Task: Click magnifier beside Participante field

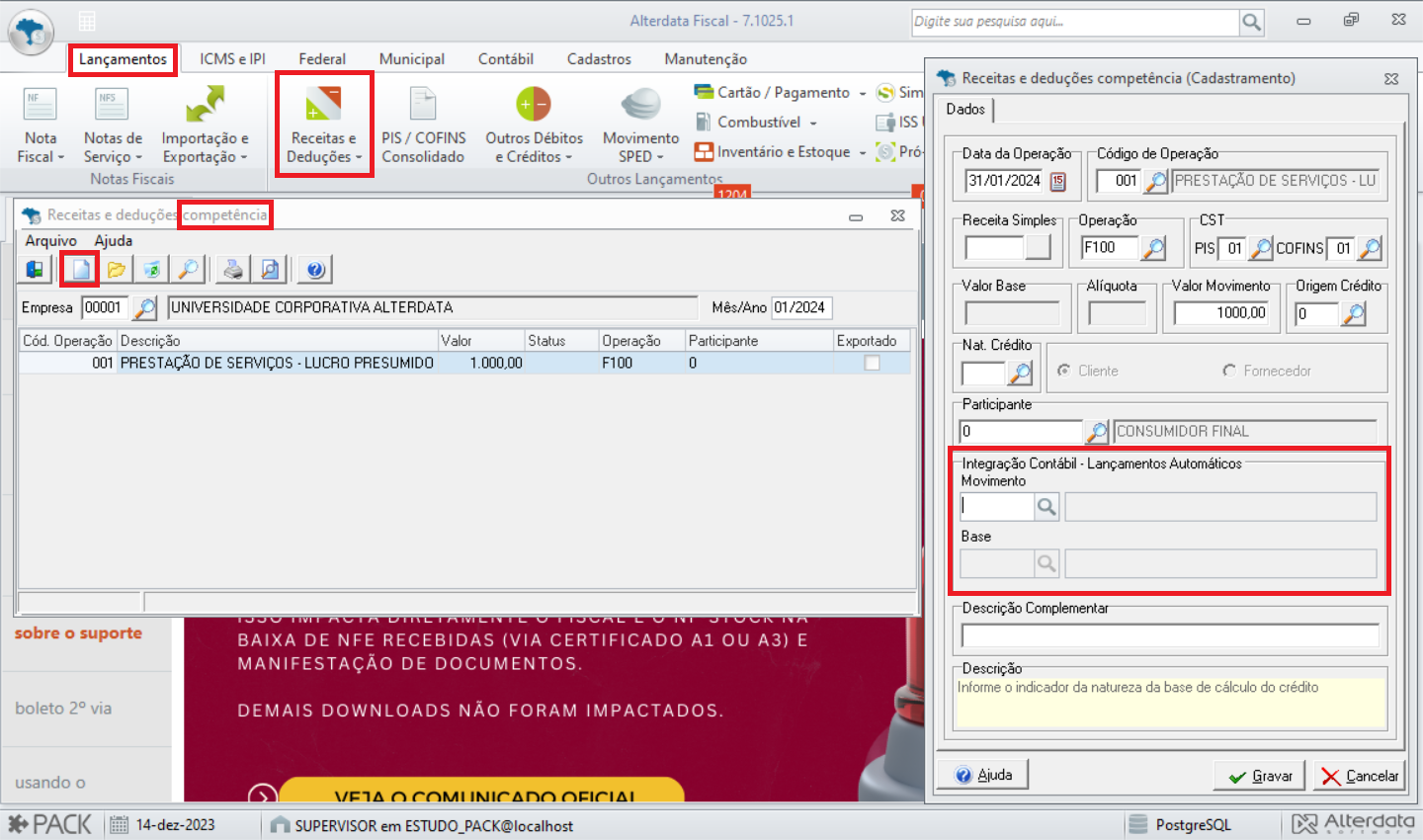Action: click(1097, 432)
